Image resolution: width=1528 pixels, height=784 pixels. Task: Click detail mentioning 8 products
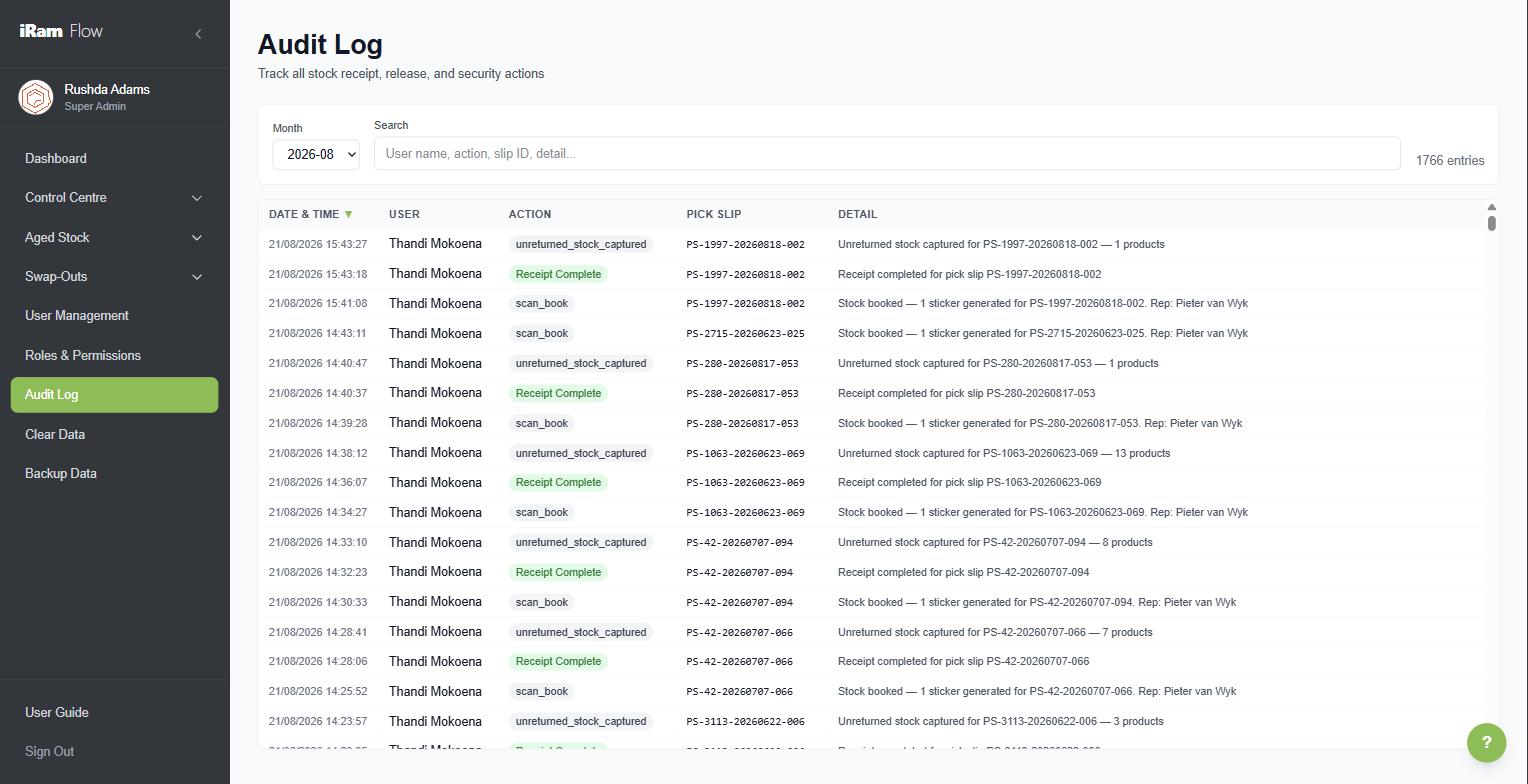point(995,542)
